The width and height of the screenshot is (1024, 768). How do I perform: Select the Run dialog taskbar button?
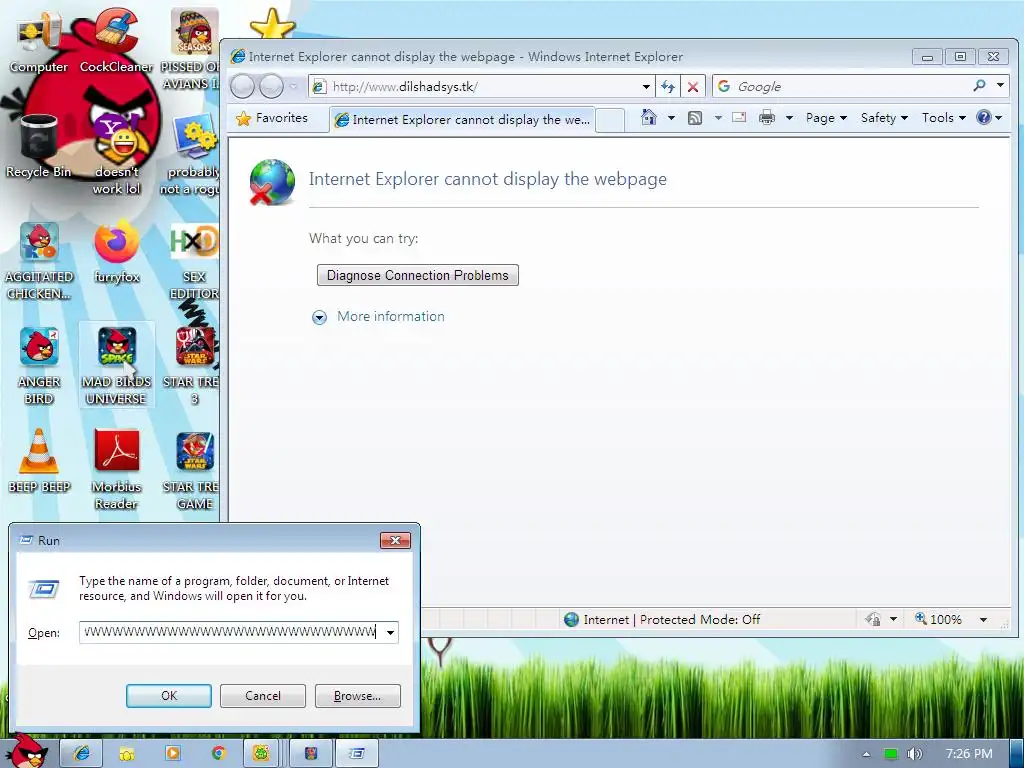357,754
